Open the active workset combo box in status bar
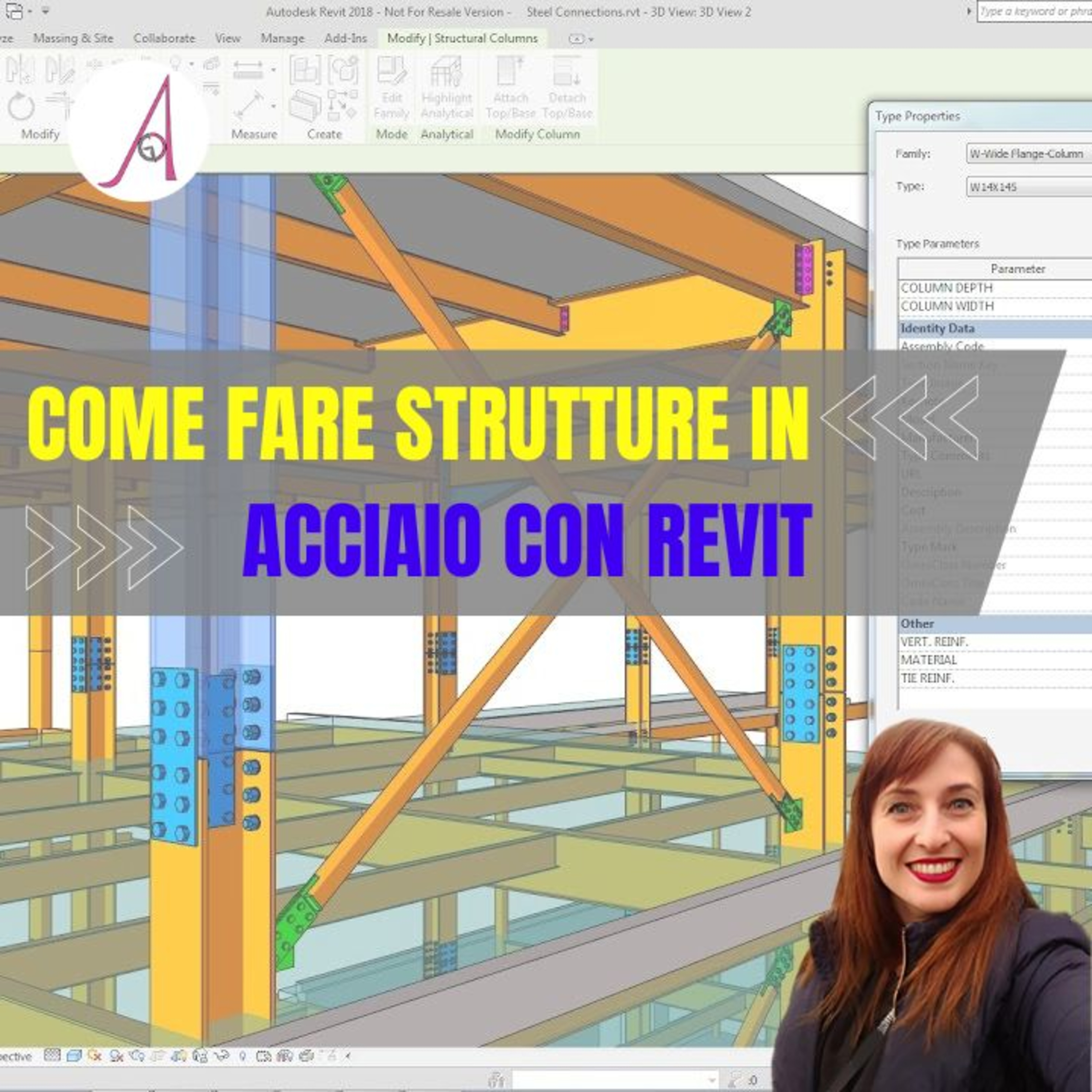This screenshot has width=1092, height=1092. click(x=615, y=1080)
